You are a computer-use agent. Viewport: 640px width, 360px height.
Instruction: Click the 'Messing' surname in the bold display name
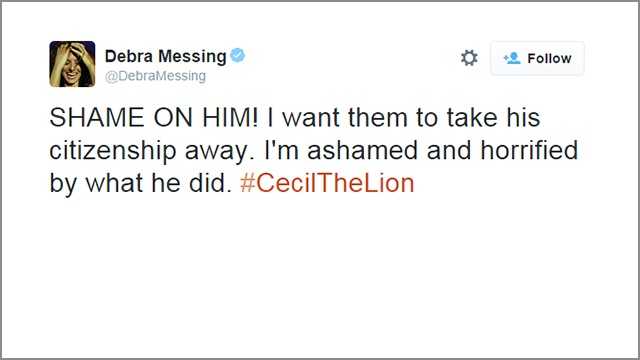pos(192,57)
